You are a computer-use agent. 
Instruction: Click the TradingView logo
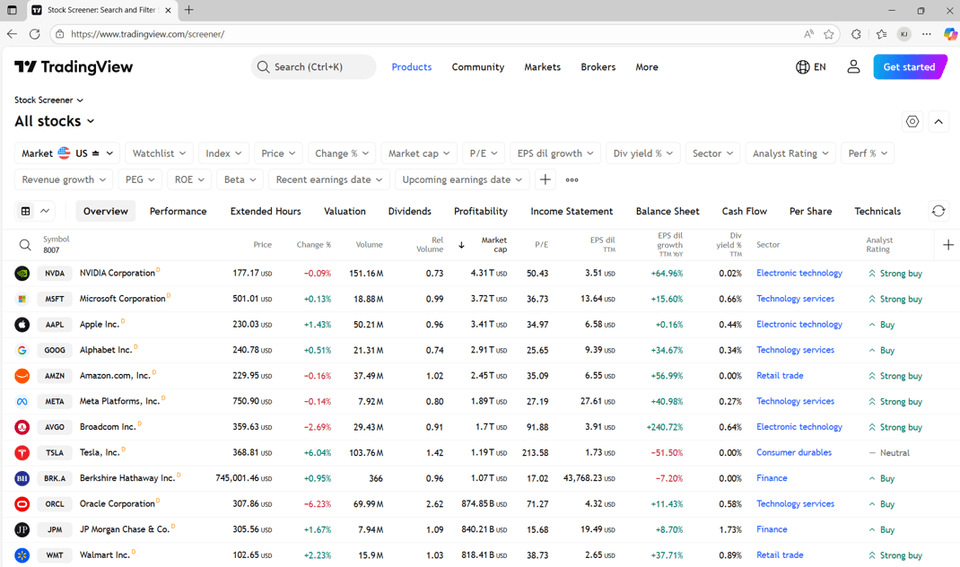click(x=73, y=67)
